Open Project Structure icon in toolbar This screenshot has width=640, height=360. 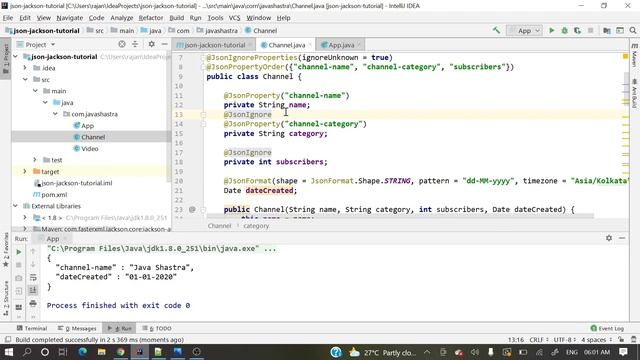coord(607,30)
